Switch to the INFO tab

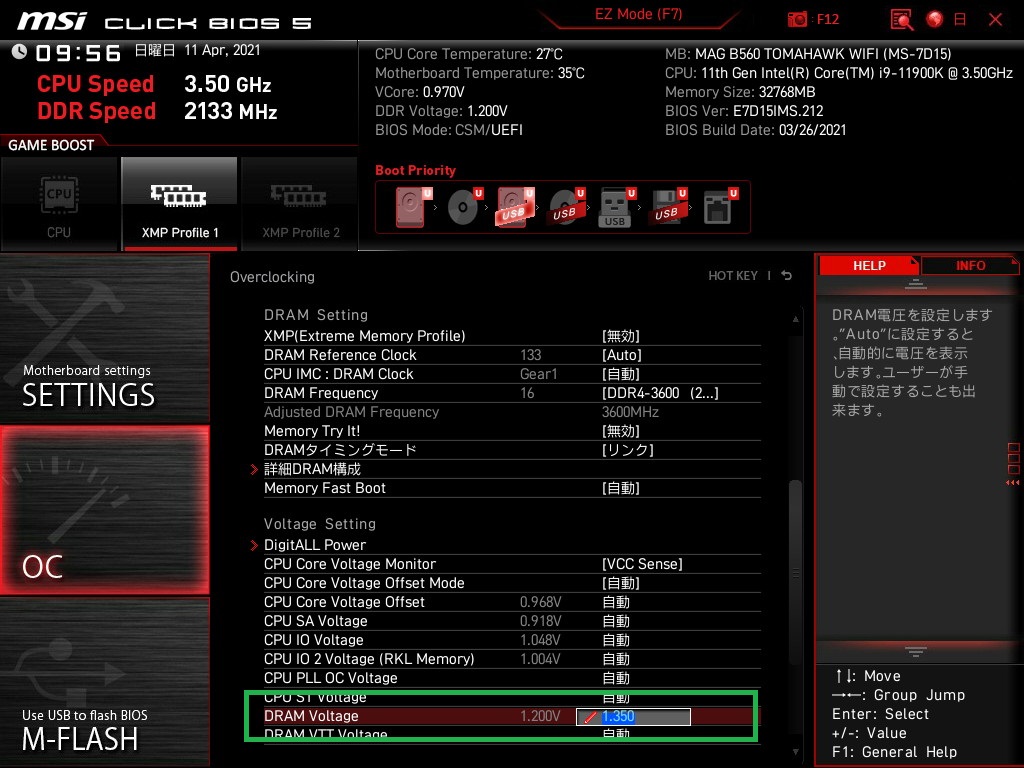970,266
